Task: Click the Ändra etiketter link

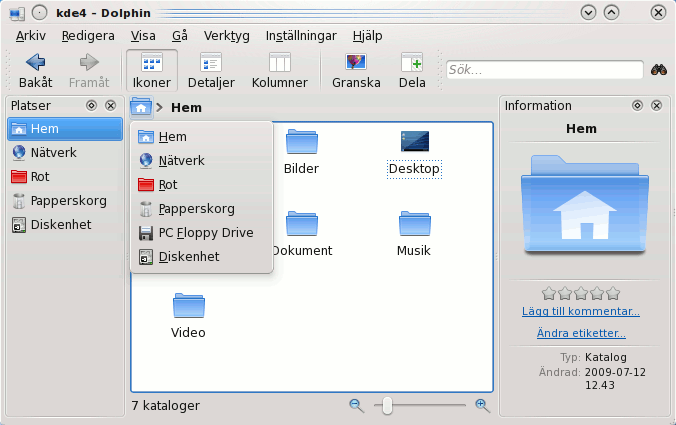Action: 581,333
